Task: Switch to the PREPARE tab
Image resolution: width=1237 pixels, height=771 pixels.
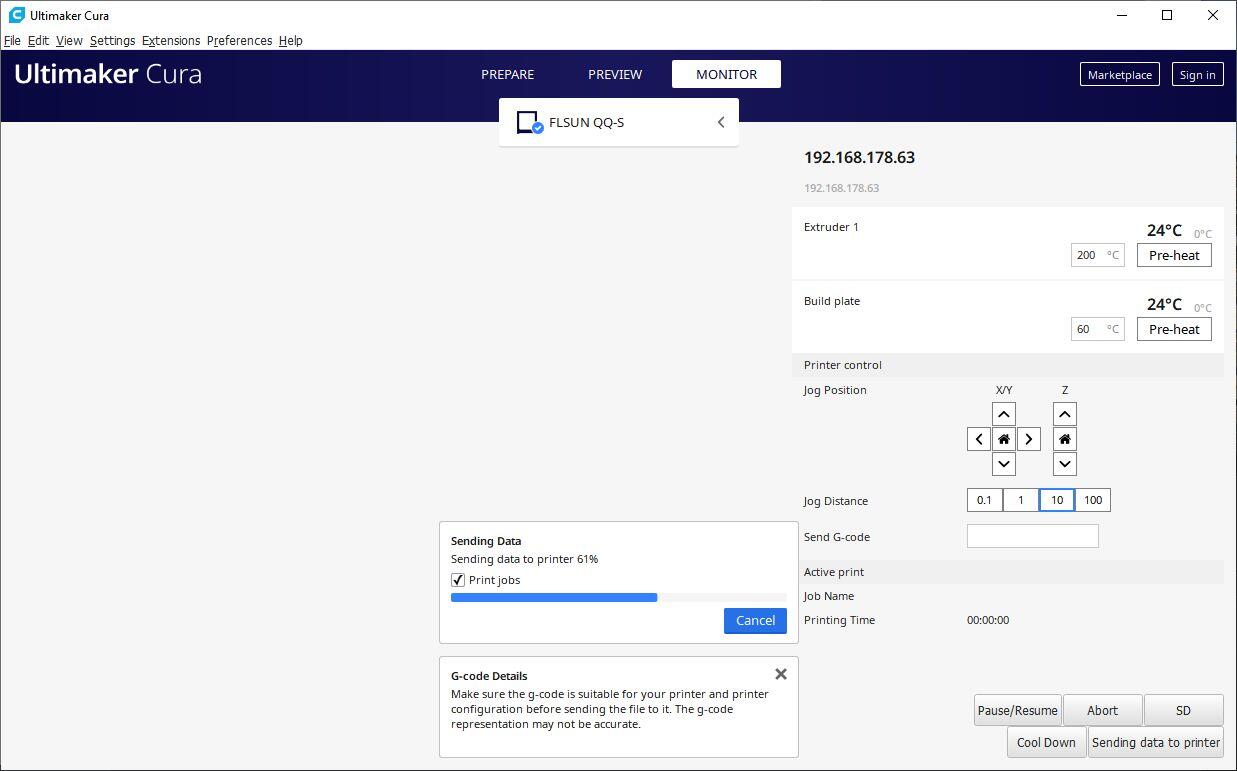Action: click(507, 74)
